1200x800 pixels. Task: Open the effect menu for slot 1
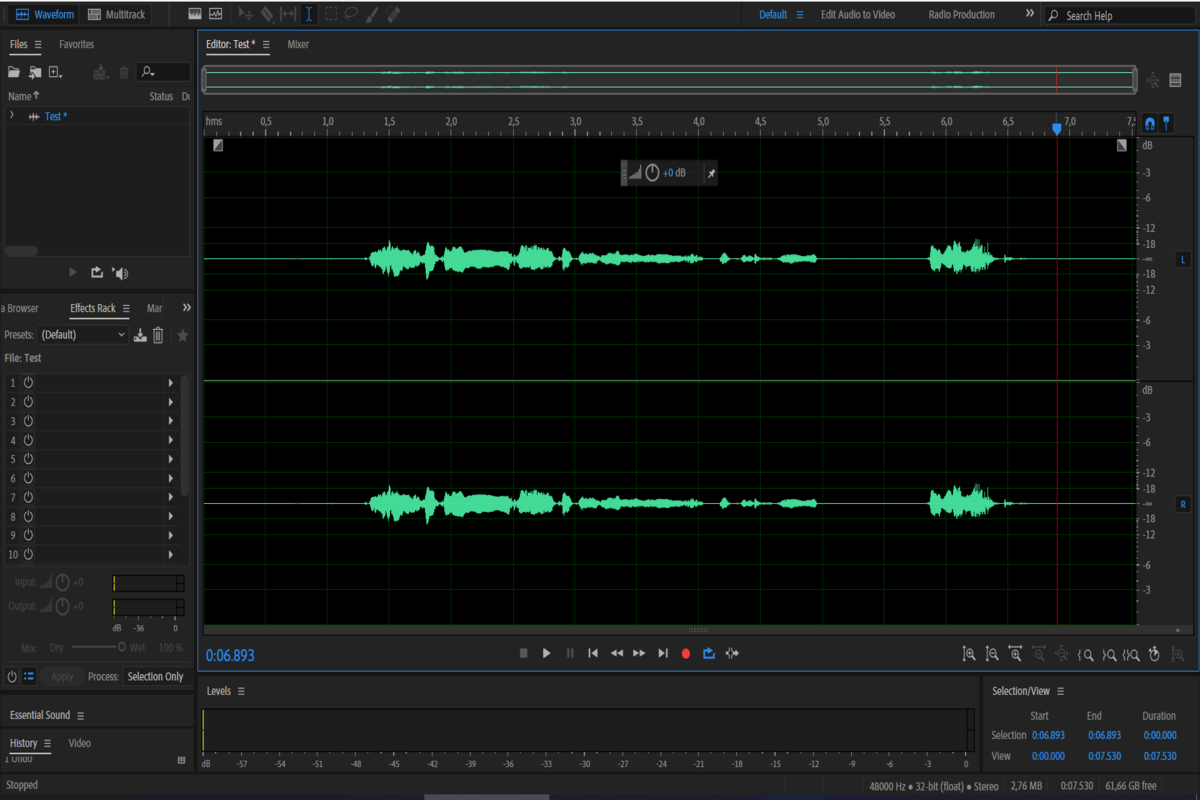click(x=171, y=383)
